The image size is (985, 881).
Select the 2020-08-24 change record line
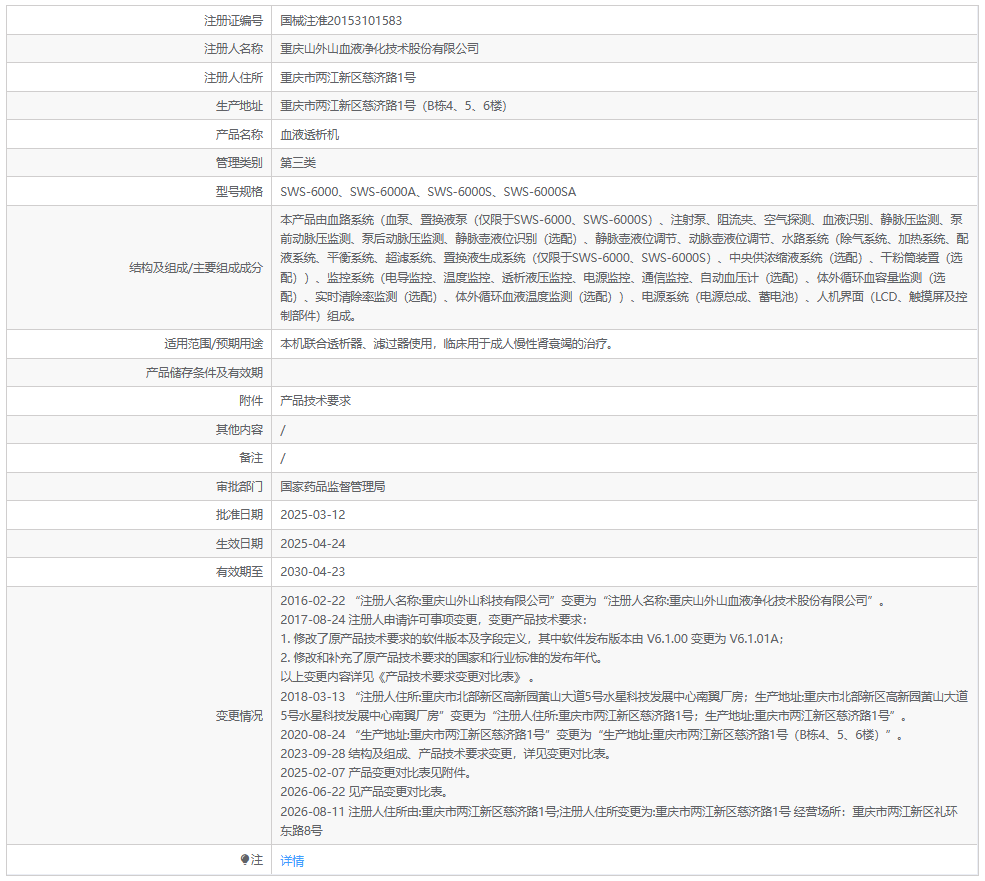(592, 735)
